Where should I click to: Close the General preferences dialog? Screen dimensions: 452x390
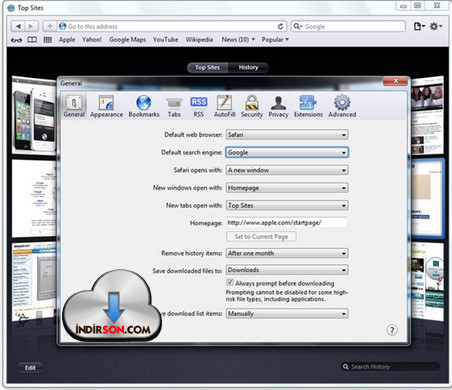click(396, 81)
